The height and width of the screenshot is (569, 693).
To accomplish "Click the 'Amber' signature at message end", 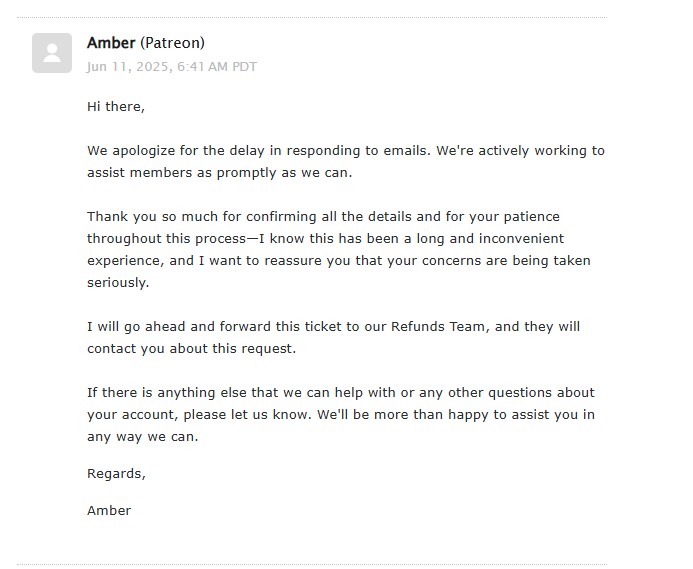I will coord(109,511).
